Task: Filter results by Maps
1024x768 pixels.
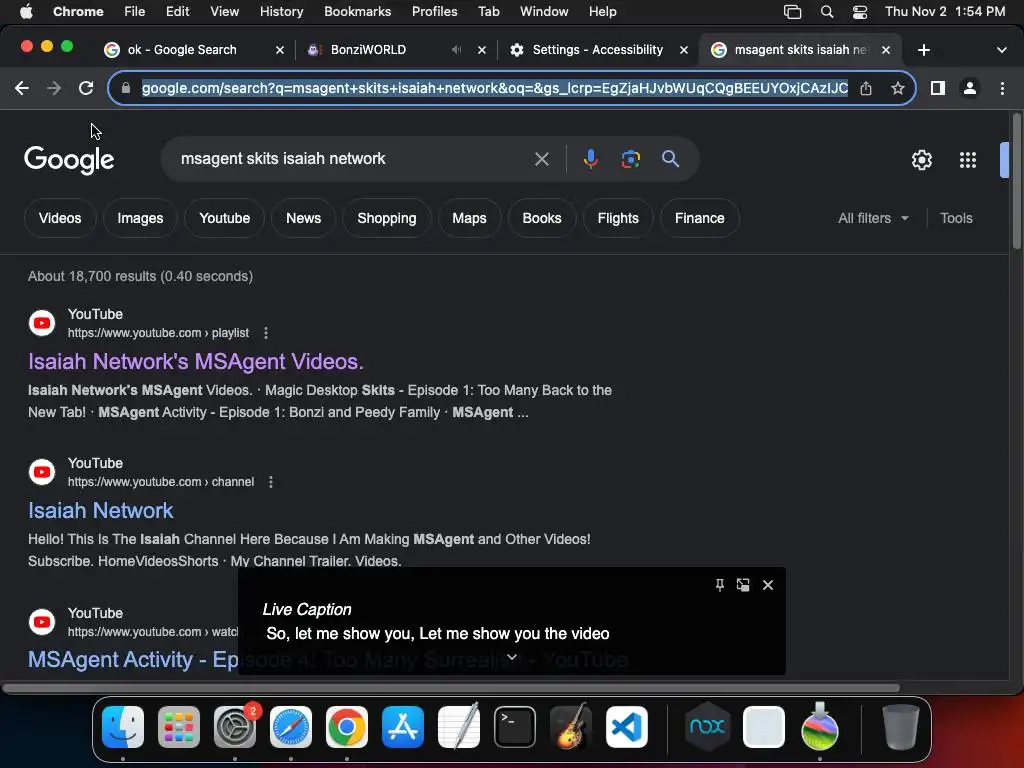Action: pyautogui.click(x=470, y=218)
